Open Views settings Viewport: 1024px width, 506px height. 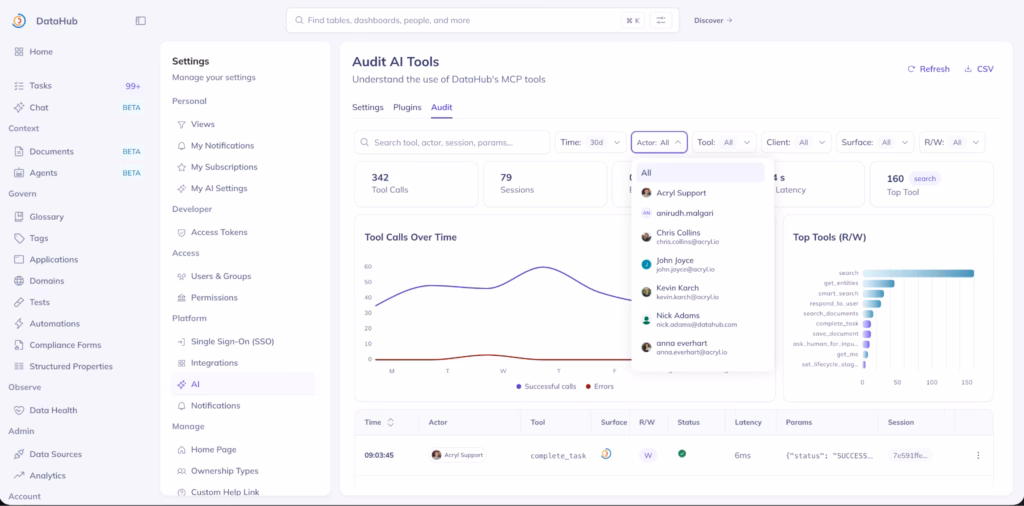click(202, 124)
